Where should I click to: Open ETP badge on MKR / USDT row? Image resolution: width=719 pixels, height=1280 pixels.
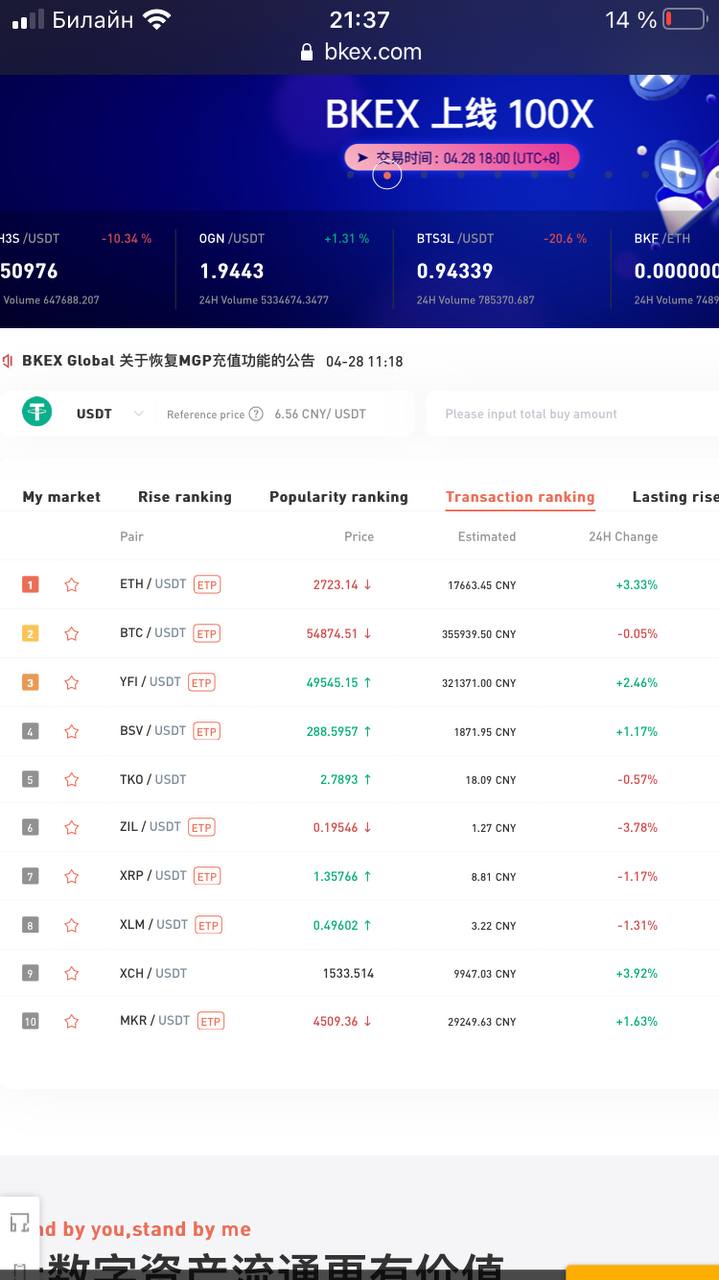(x=211, y=1022)
